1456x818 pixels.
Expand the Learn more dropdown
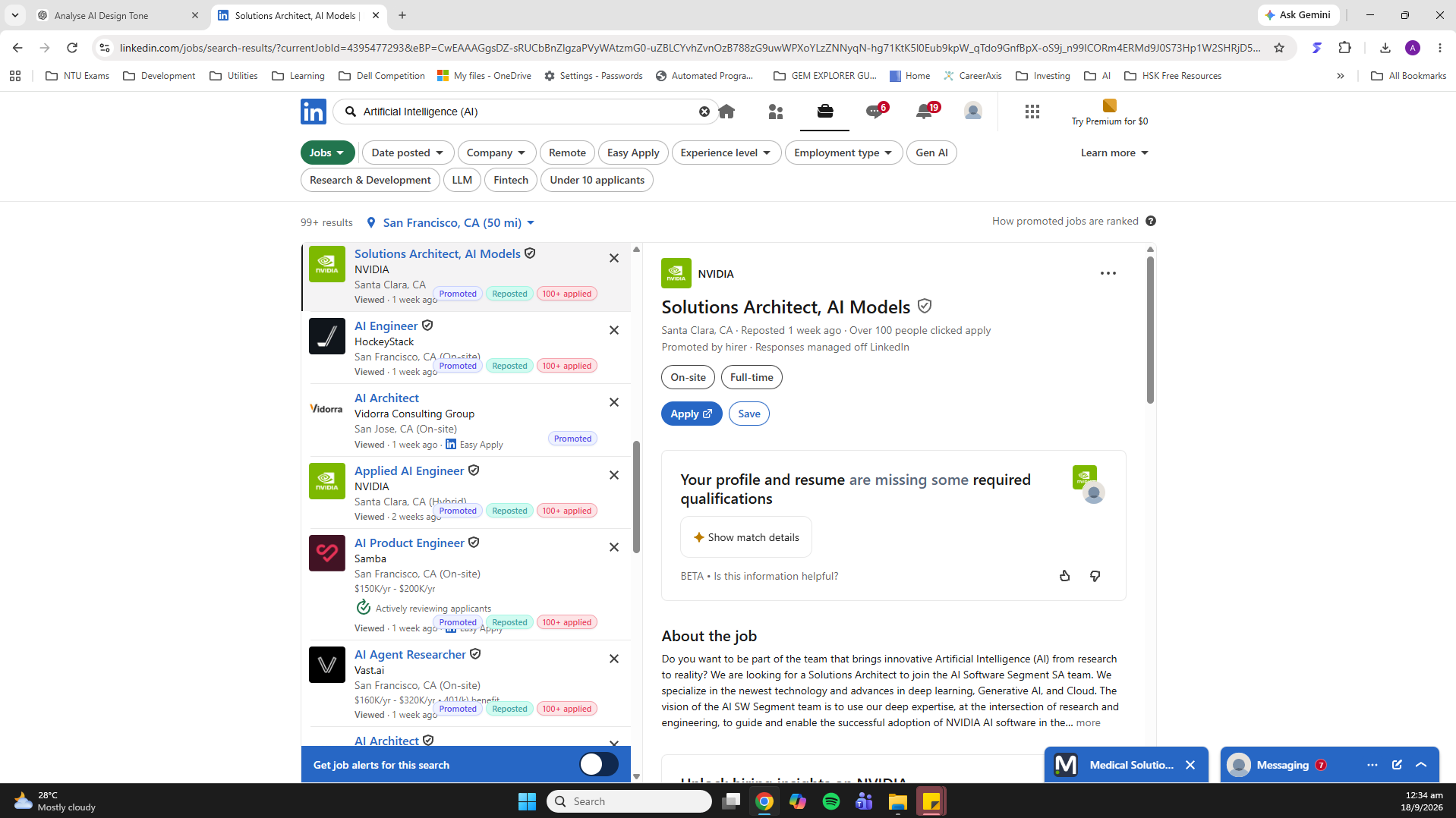pos(1114,153)
